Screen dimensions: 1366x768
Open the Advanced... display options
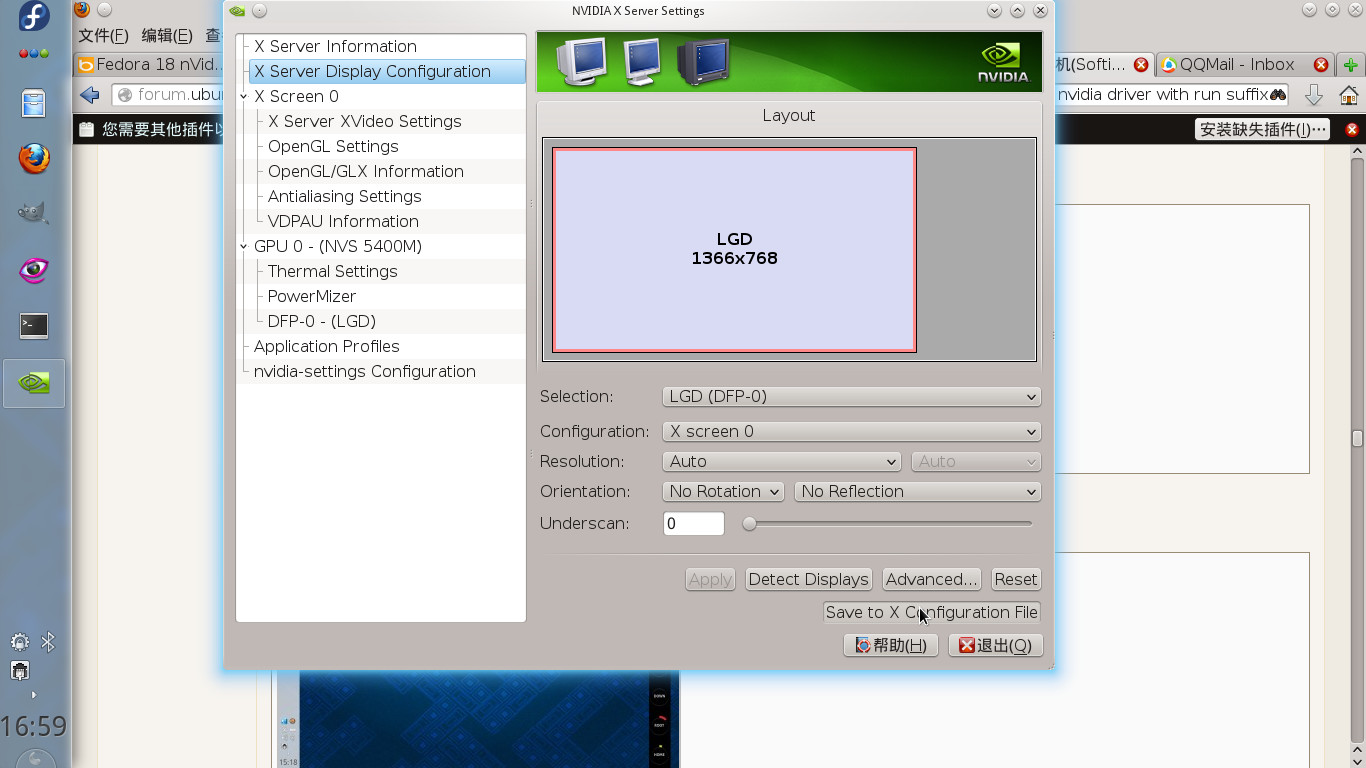[931, 580]
